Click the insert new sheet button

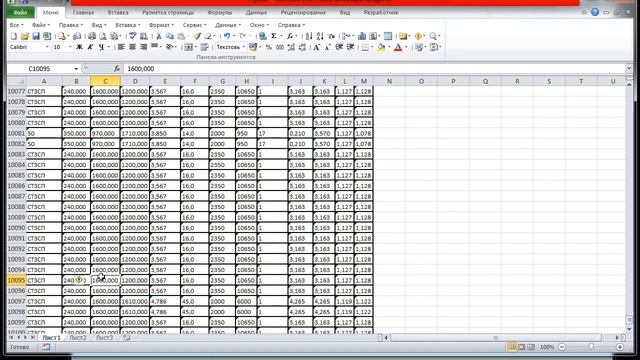click(x=127, y=338)
